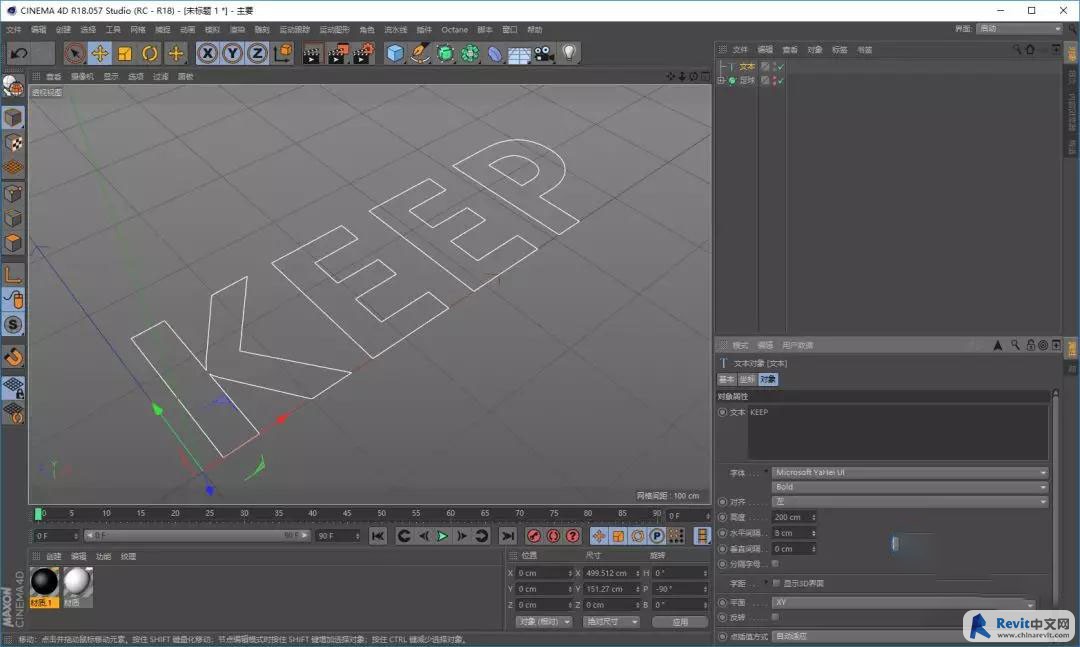
Task: Click the Floor environment grid icon
Action: pyautogui.click(x=519, y=54)
